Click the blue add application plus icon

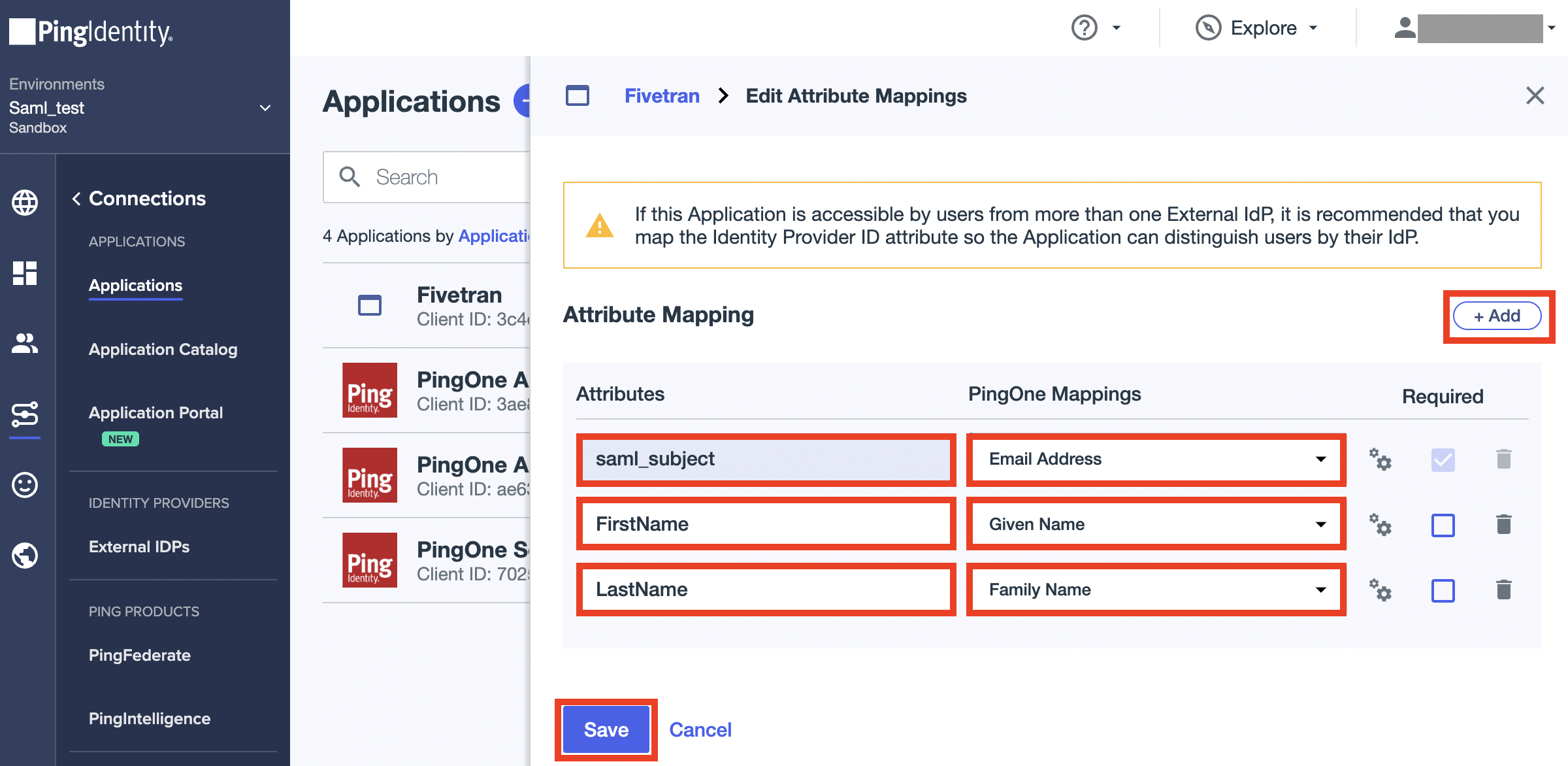522,101
